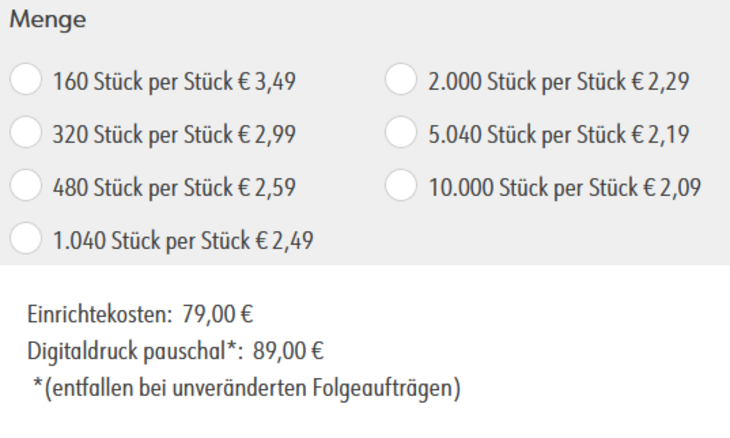730x438 pixels.
Task: Pick the 480 Stück radio option
Action: pyautogui.click(x=26, y=185)
